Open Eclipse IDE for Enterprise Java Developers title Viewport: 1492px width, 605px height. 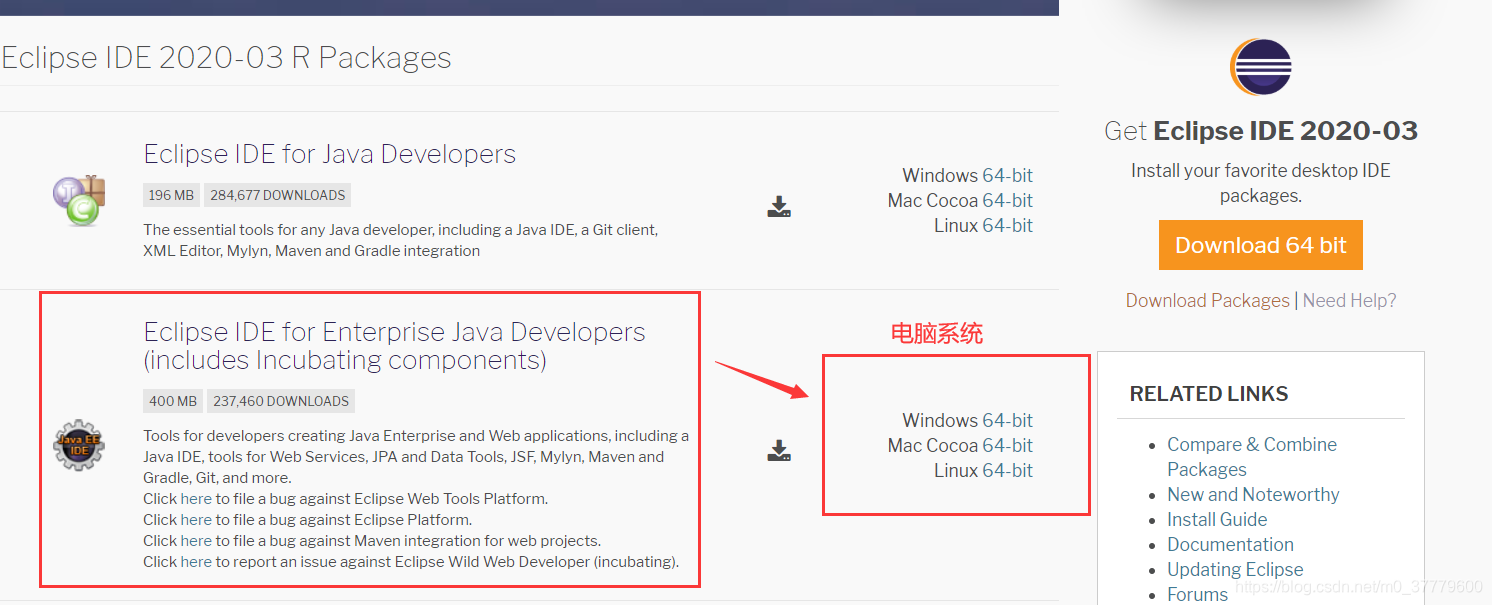(x=395, y=345)
